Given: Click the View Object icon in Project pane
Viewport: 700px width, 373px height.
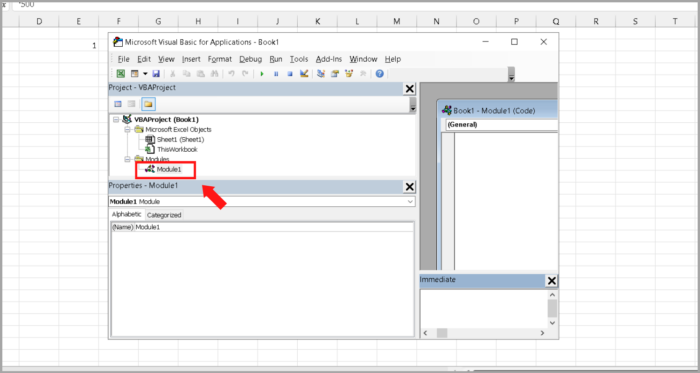Looking at the screenshot, I should coord(131,104).
